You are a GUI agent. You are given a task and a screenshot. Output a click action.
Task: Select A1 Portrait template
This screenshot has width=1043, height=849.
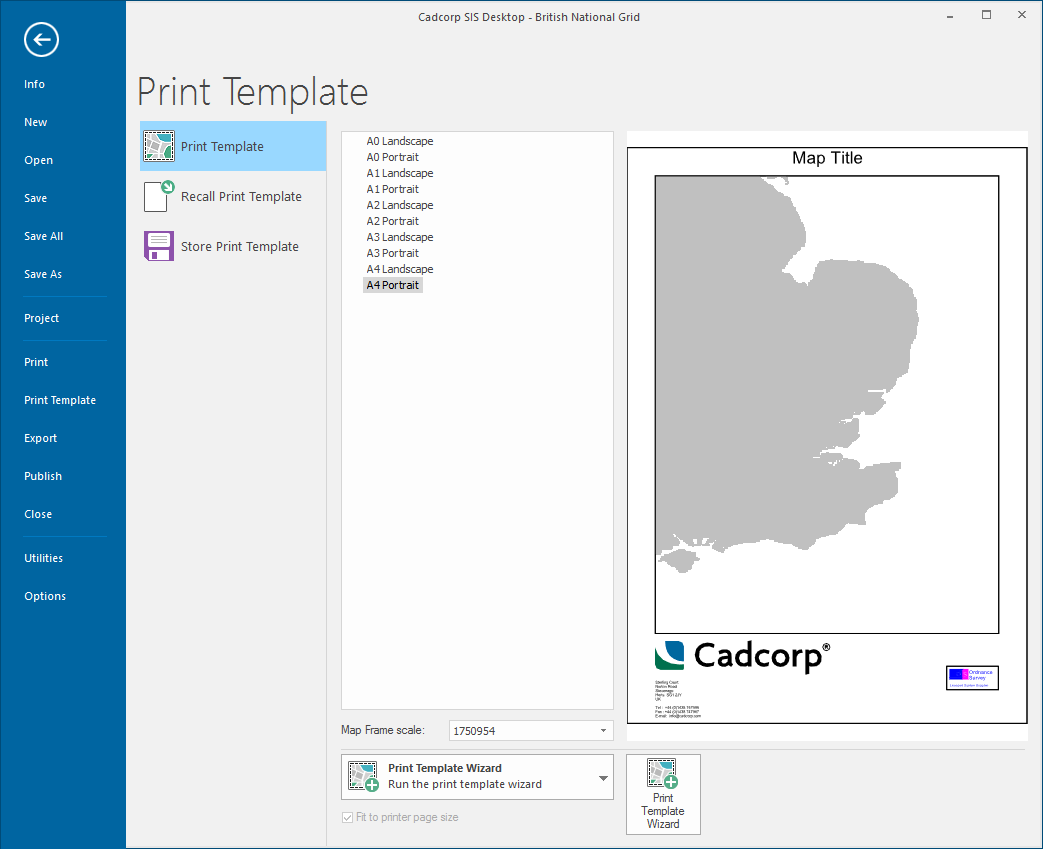(x=392, y=189)
